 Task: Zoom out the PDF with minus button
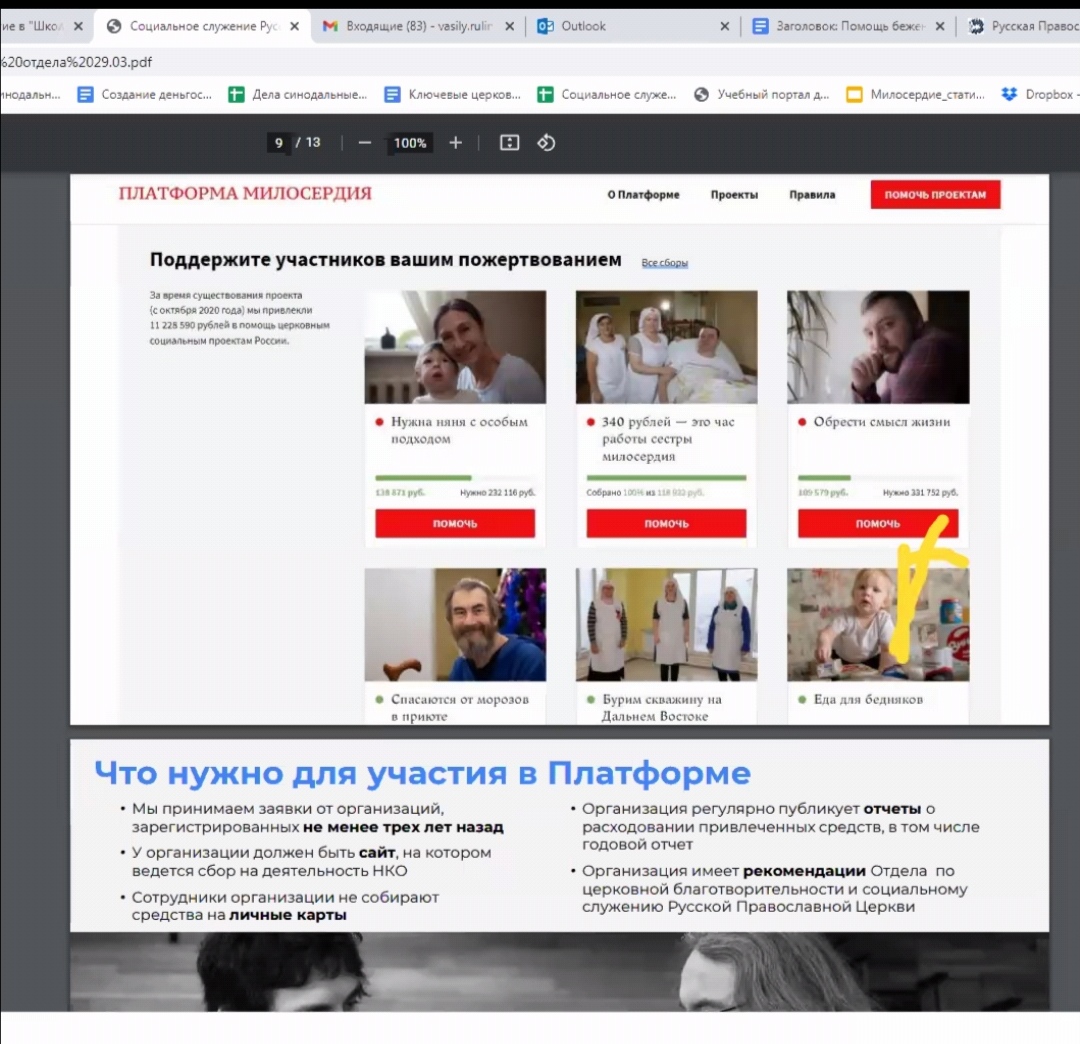coord(365,143)
